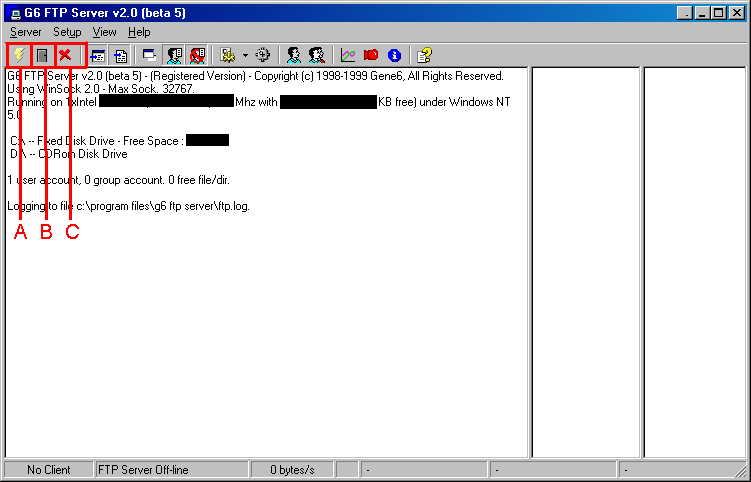Viewport: 751px width, 482px height.
Task: Click the red boxing glove toolbar icon
Action: tap(371, 55)
